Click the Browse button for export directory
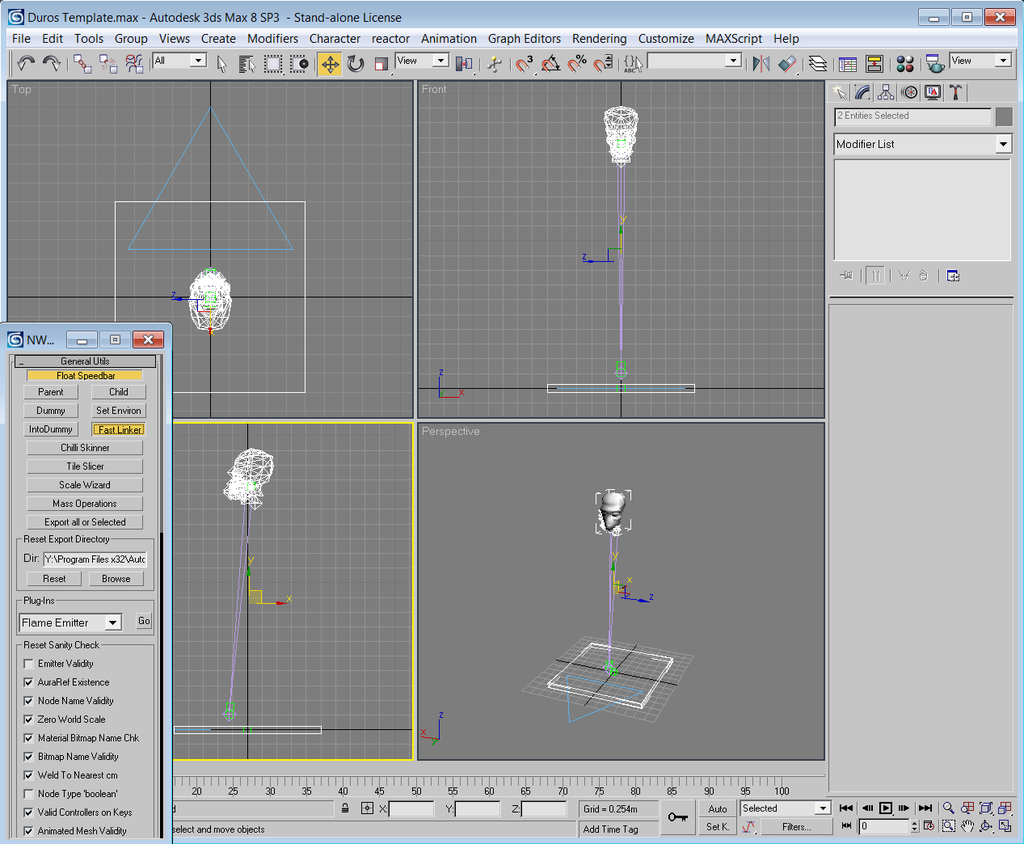Screen dimensions: 1024x844 (x=116, y=579)
